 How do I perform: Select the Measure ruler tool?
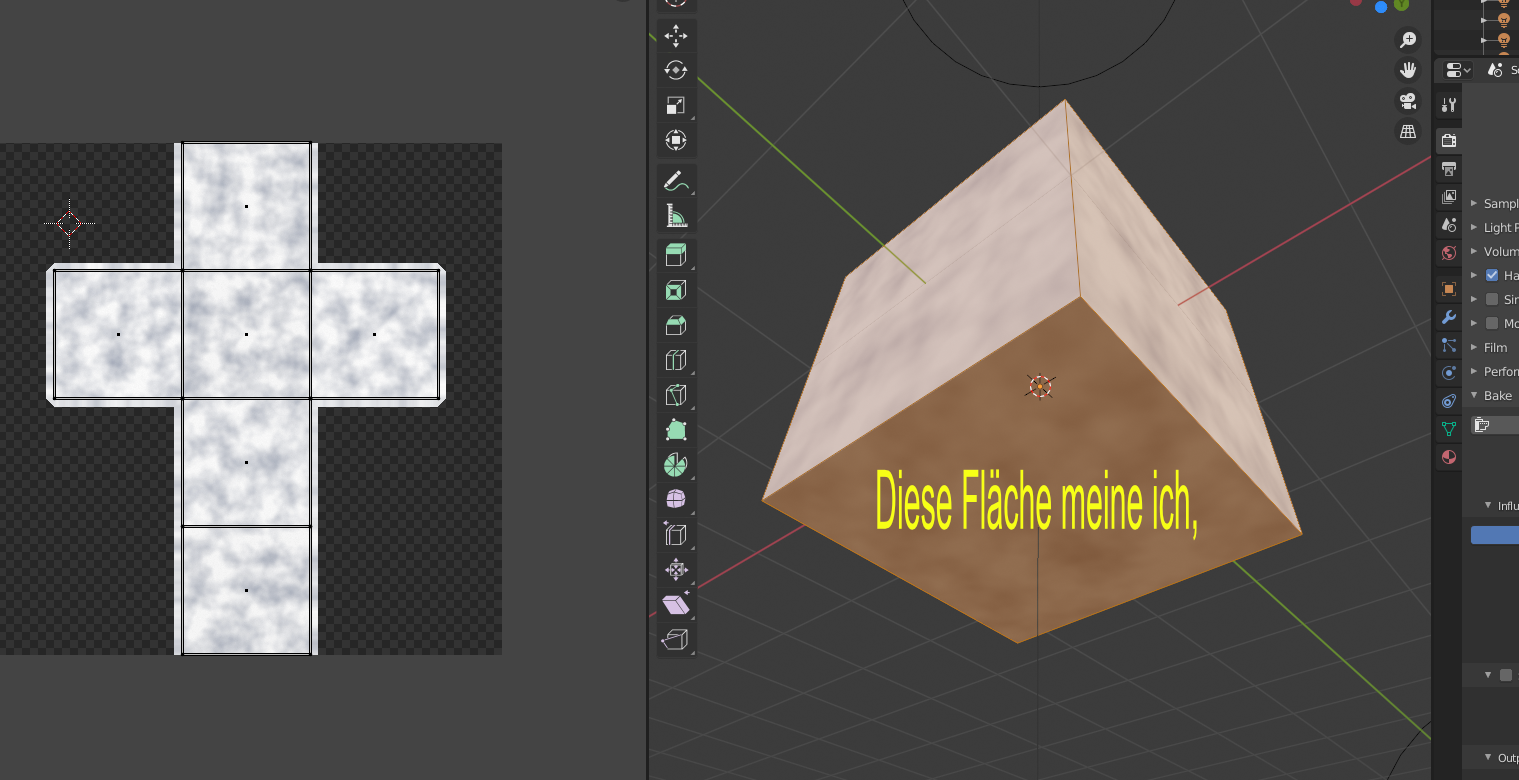[x=676, y=216]
